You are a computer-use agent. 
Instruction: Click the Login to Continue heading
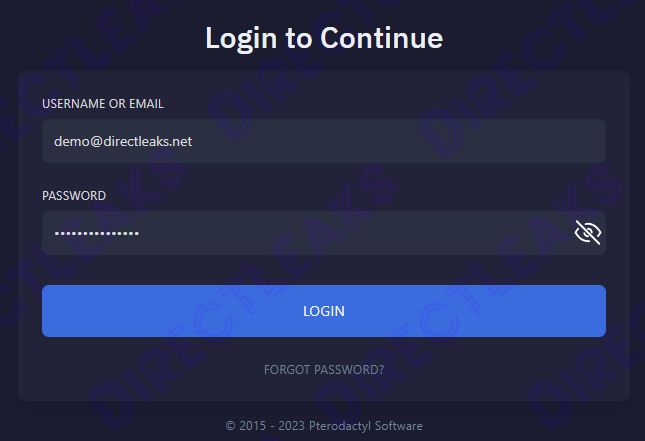pyautogui.click(x=323, y=39)
